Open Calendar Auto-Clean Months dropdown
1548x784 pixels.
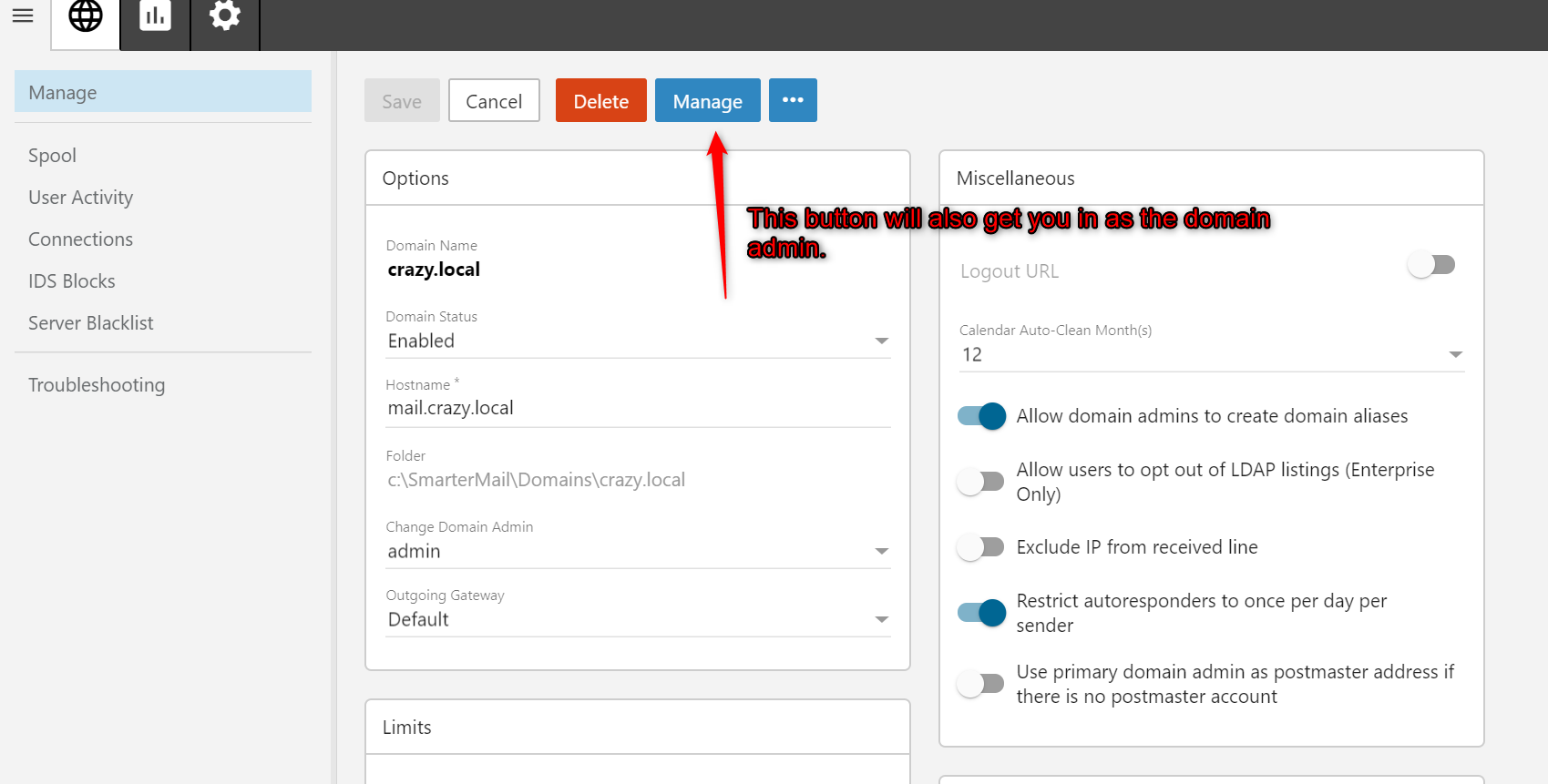(x=1211, y=354)
